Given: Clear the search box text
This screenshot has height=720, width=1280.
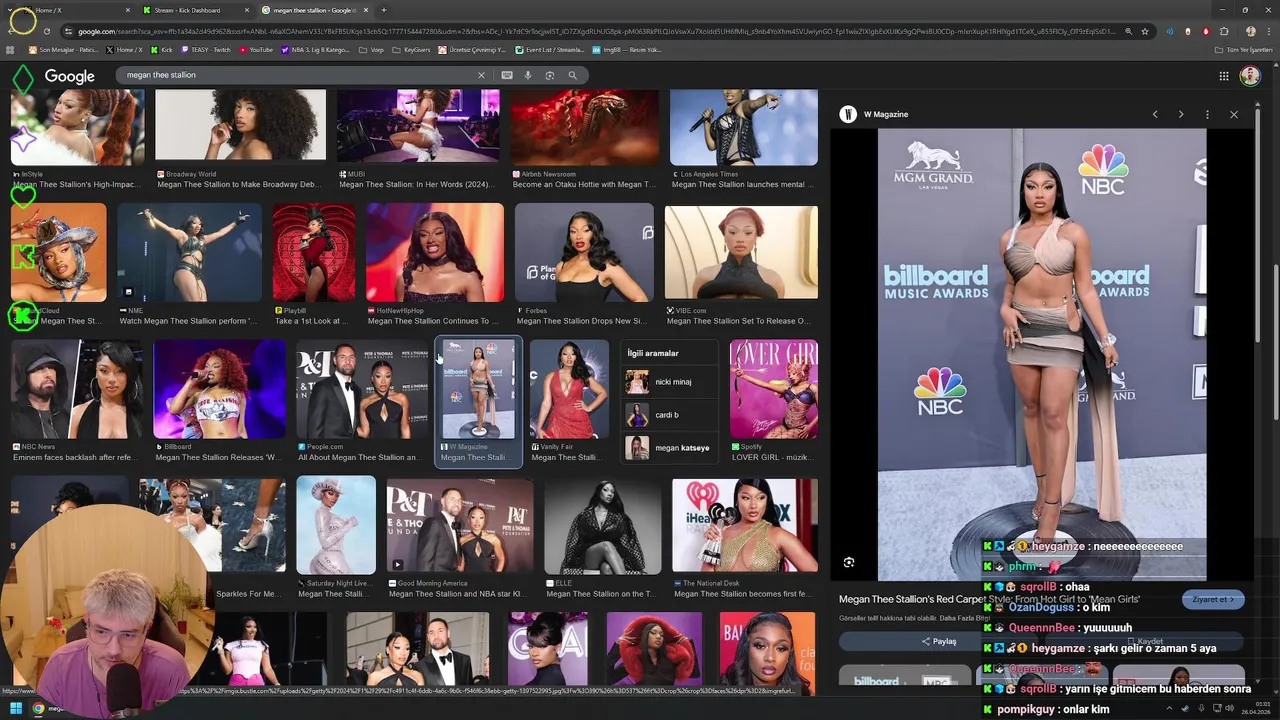Looking at the screenshot, I should (481, 75).
